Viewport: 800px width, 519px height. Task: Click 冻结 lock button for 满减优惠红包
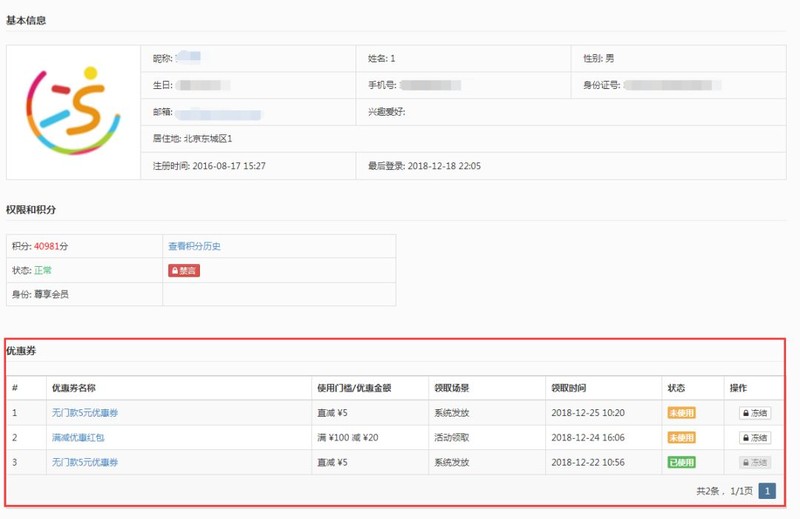755,437
